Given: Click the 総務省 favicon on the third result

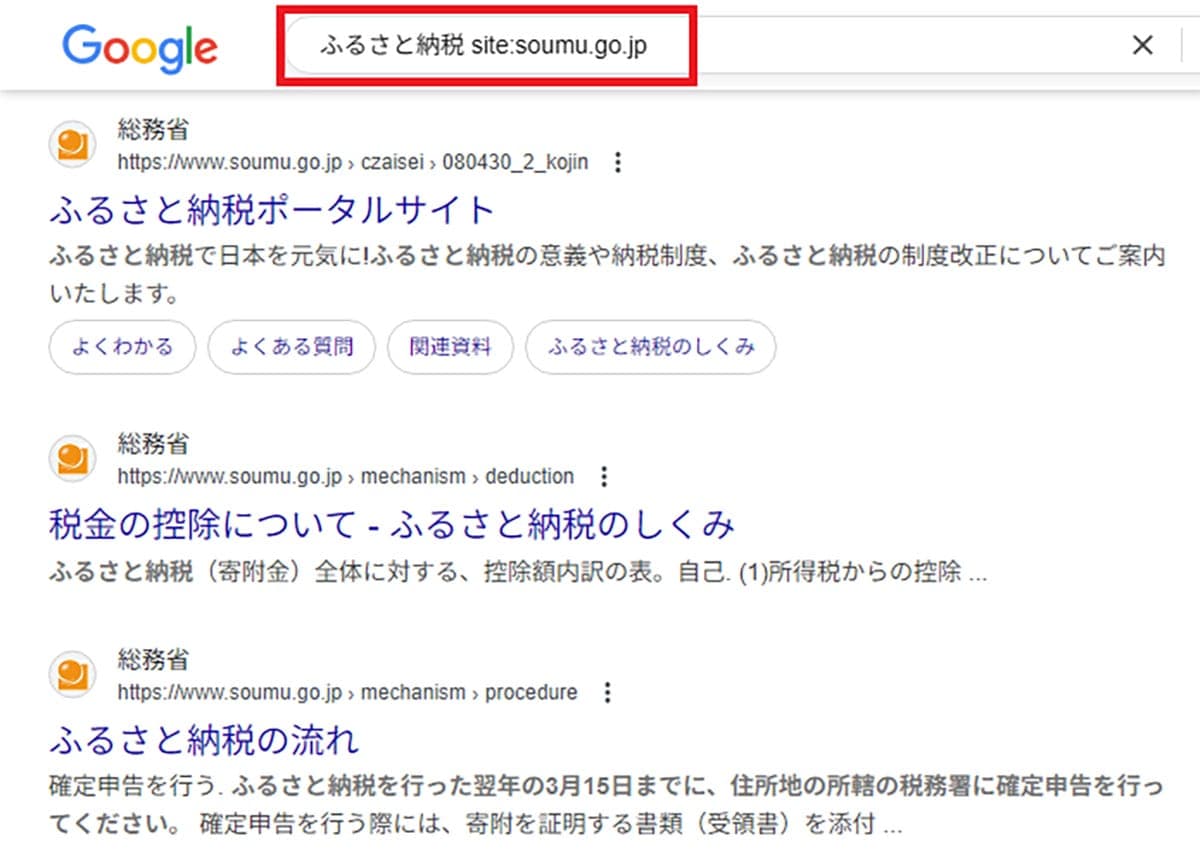Looking at the screenshot, I should [x=70, y=673].
